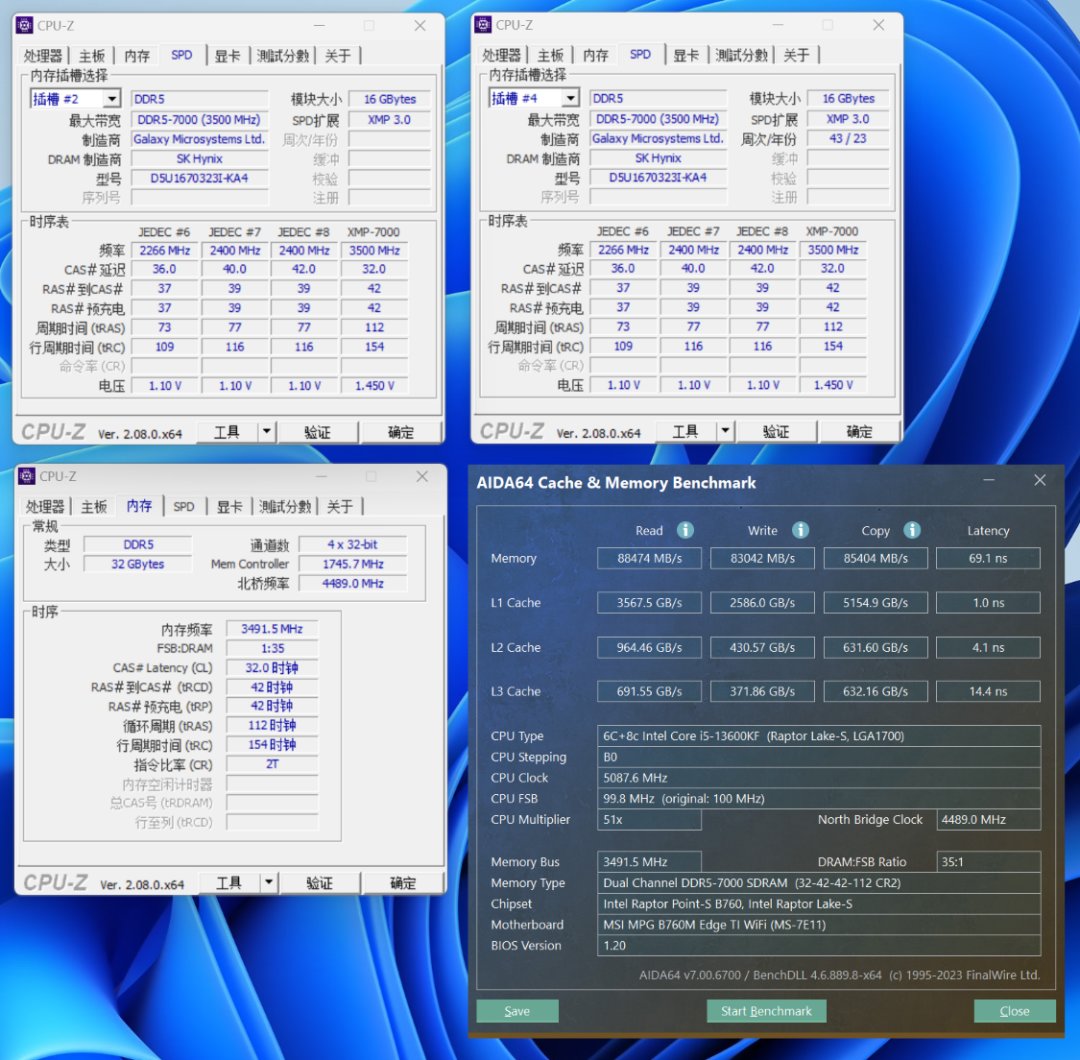
Task: Switch to 主板 tab in top-right CPU-Z
Action: pos(550,55)
